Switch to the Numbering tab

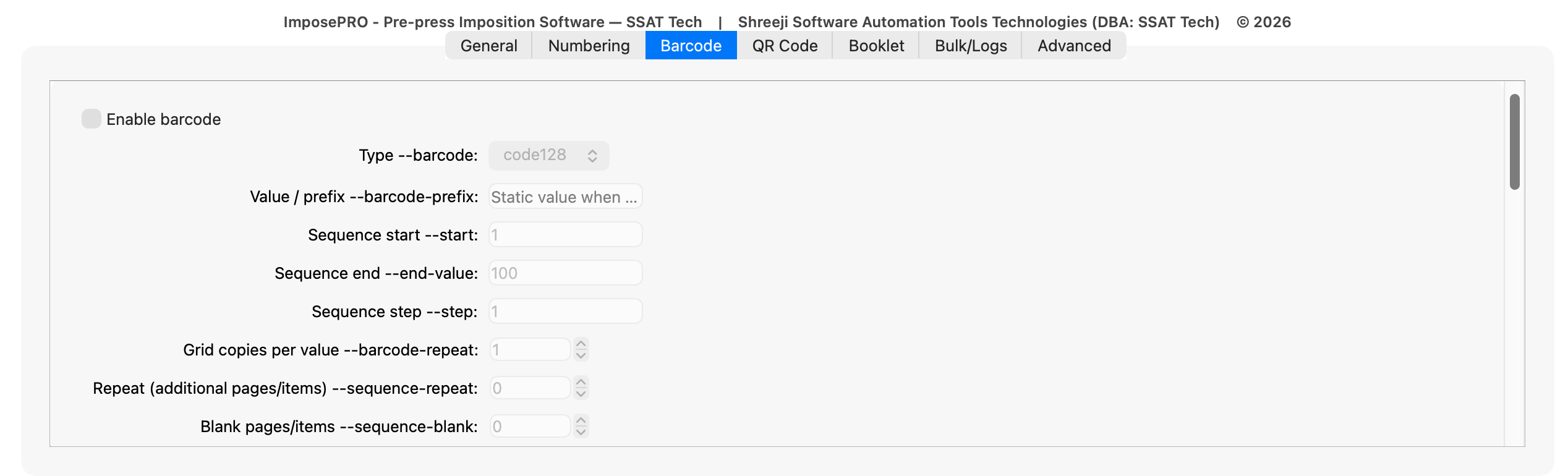click(x=589, y=46)
